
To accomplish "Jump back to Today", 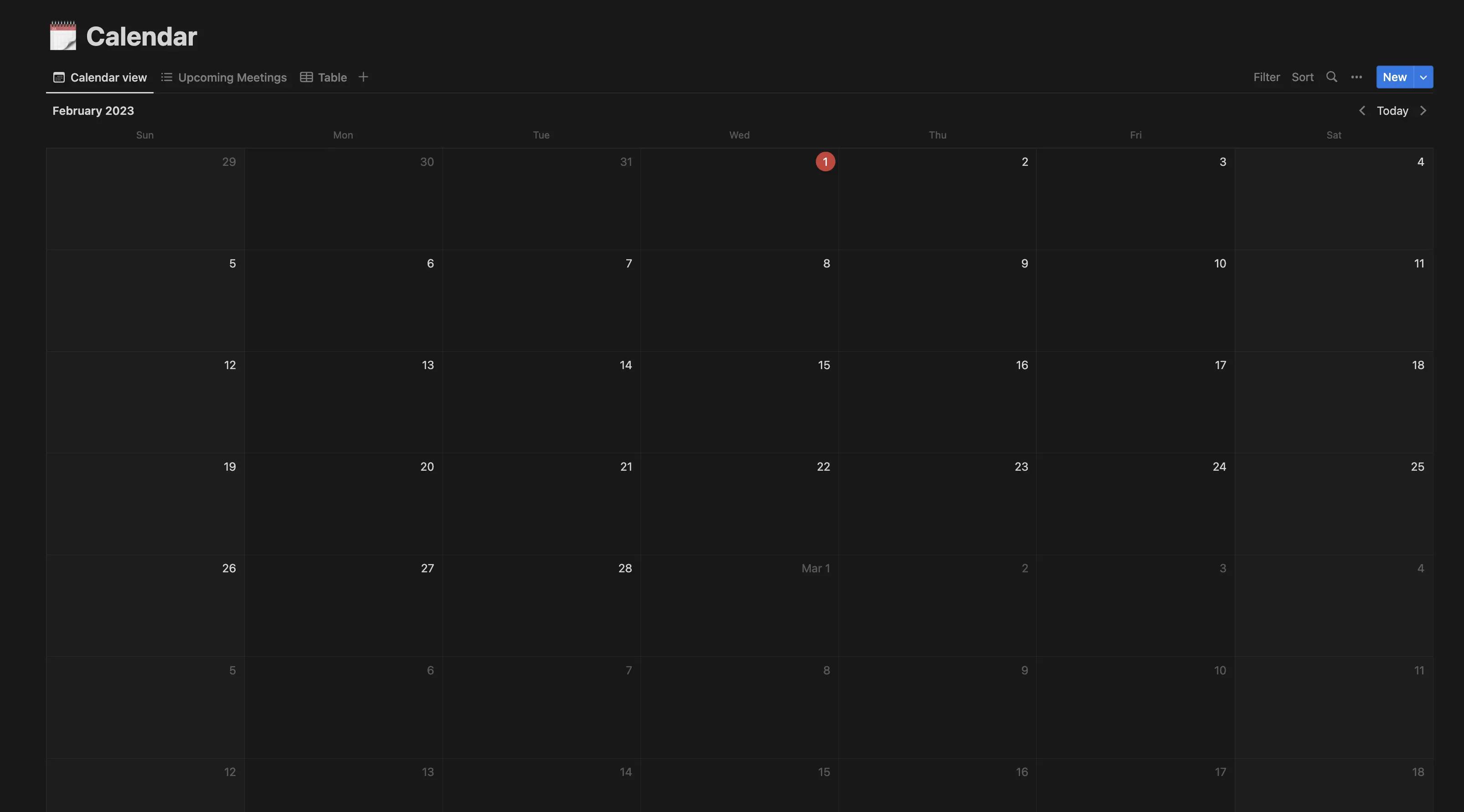I will point(1392,111).
